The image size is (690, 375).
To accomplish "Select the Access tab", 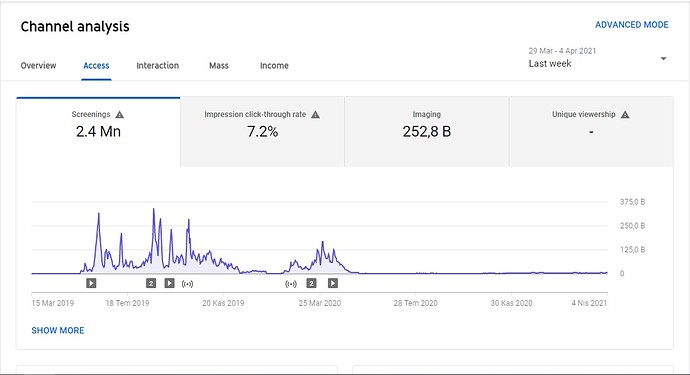I will 96,66.
